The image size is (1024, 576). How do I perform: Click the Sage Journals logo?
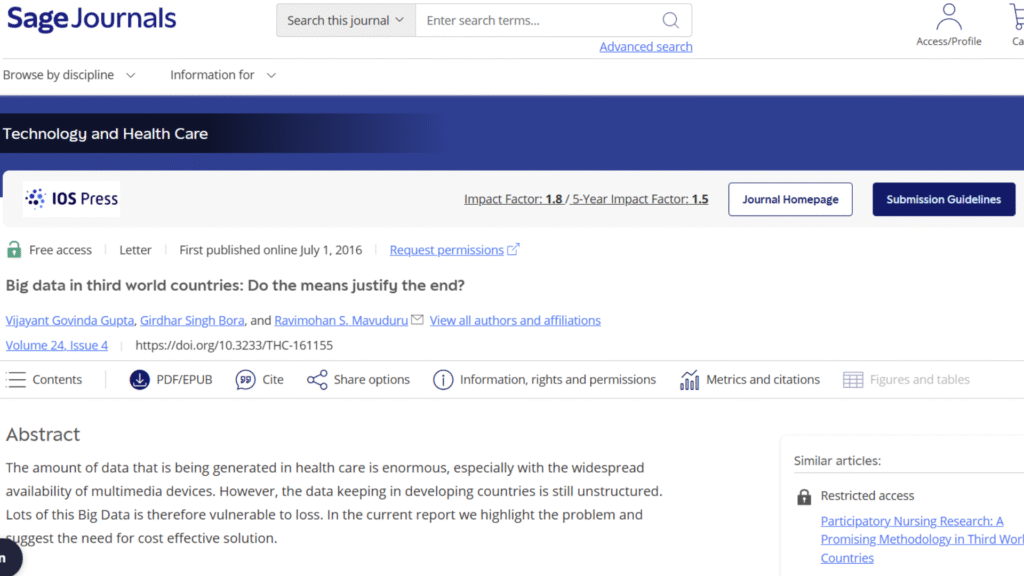[91, 19]
